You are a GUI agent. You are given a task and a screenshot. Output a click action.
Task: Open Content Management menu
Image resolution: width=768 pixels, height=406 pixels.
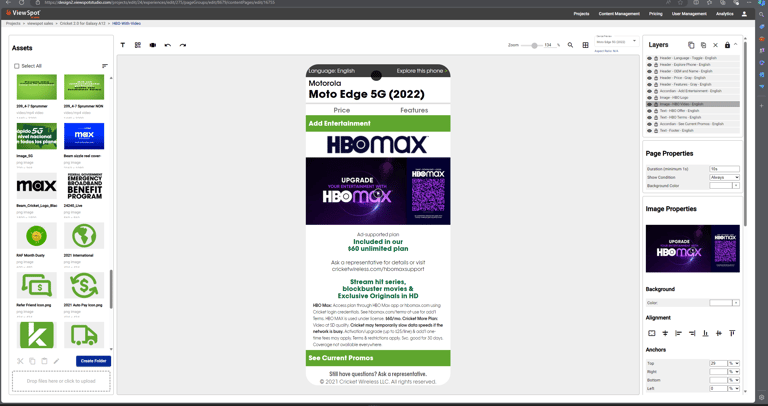(619, 14)
